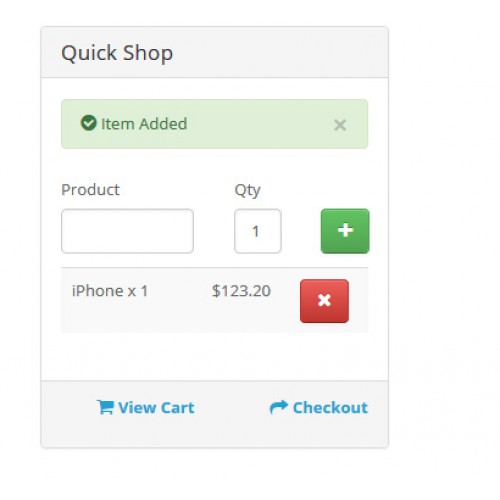Click the Product field label
The image size is (500, 500).
90,190
